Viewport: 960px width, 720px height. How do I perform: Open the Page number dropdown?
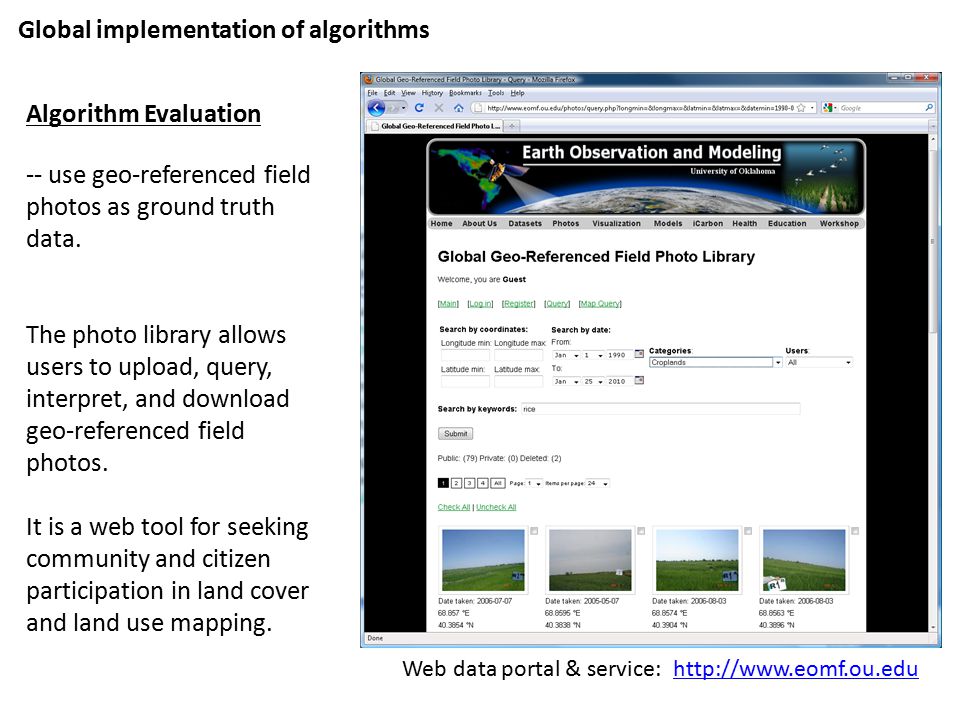coord(534,484)
